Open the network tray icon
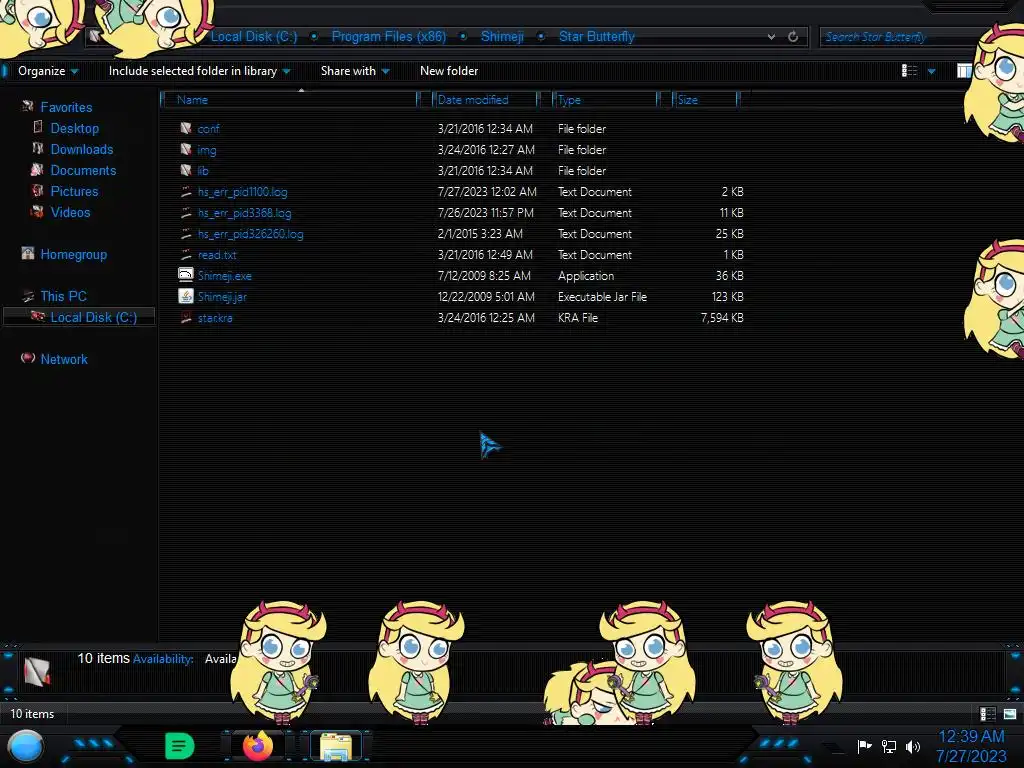The image size is (1024, 768). click(x=889, y=746)
